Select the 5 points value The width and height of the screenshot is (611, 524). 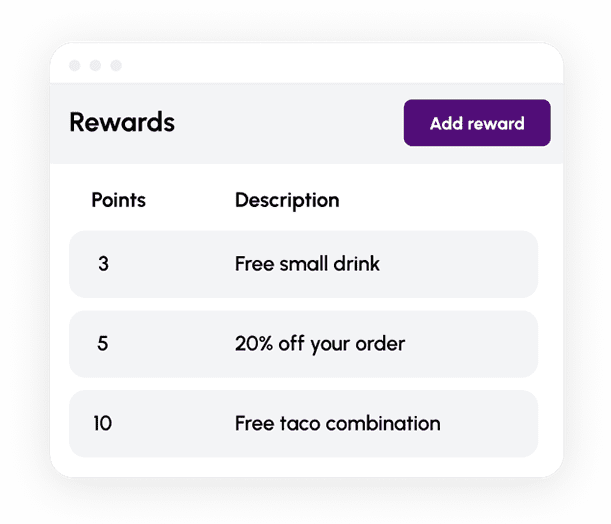[x=102, y=344]
